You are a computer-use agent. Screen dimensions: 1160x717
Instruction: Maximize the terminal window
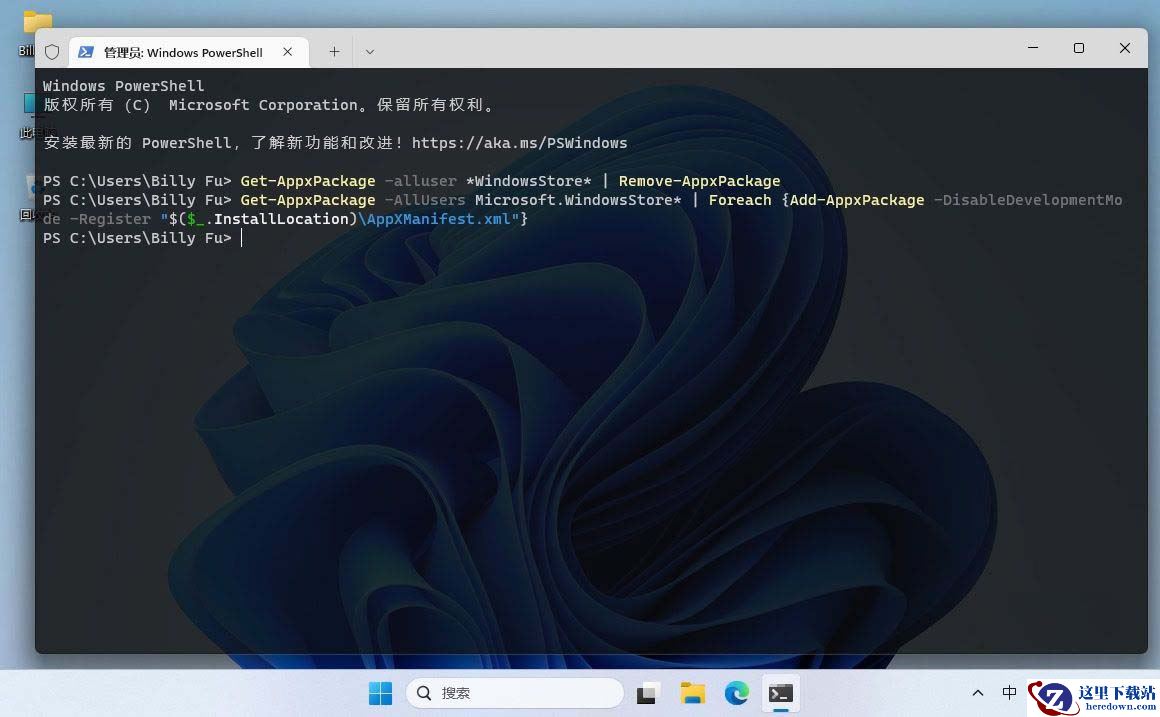(1079, 48)
